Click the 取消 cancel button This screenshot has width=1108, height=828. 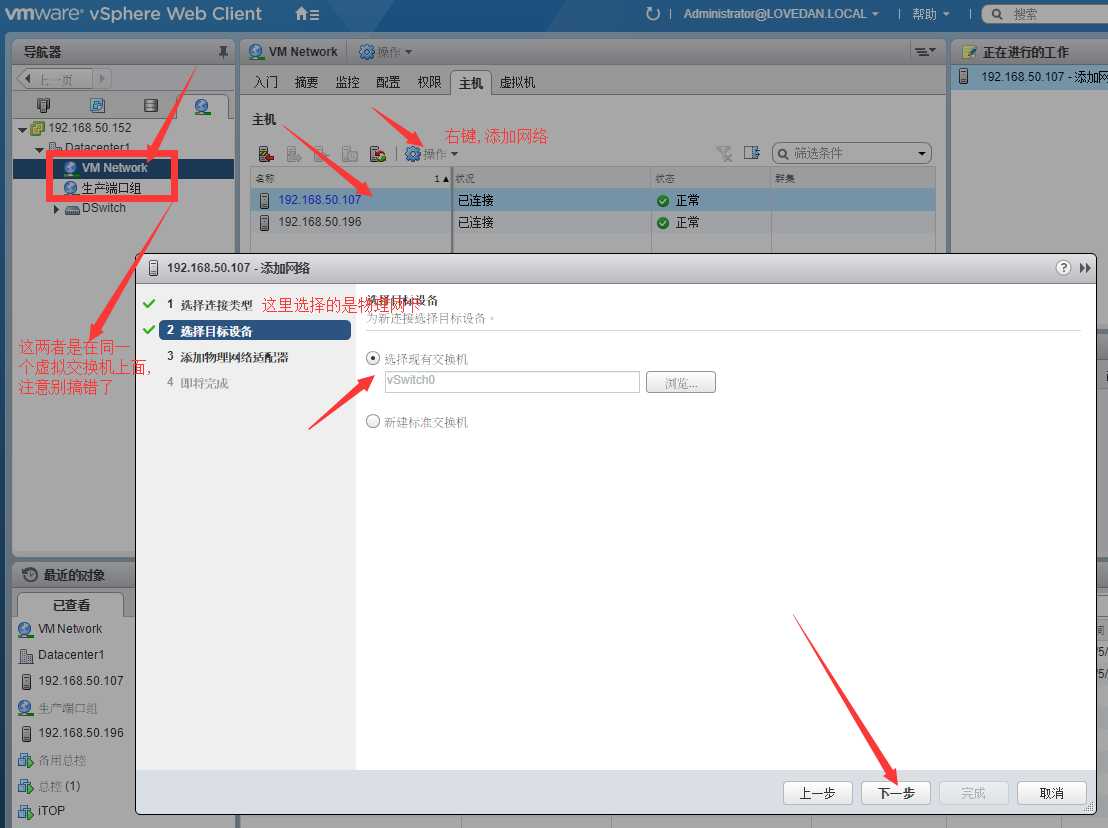[1051, 793]
